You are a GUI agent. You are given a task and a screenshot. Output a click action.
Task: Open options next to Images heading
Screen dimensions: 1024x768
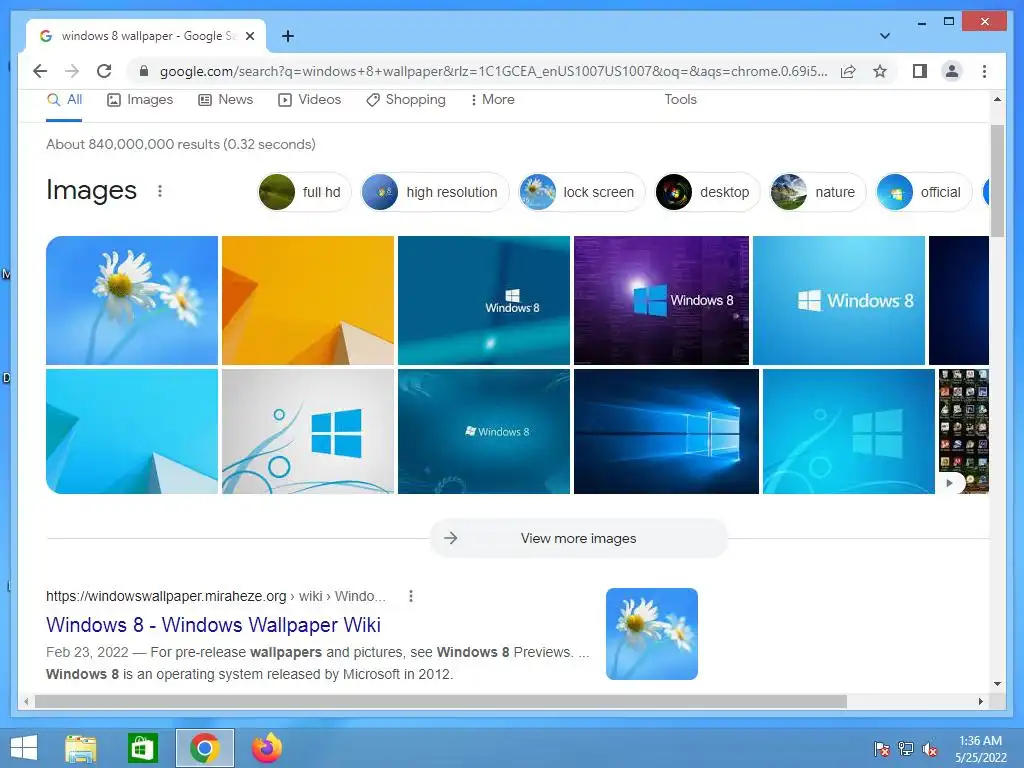[x=160, y=191]
